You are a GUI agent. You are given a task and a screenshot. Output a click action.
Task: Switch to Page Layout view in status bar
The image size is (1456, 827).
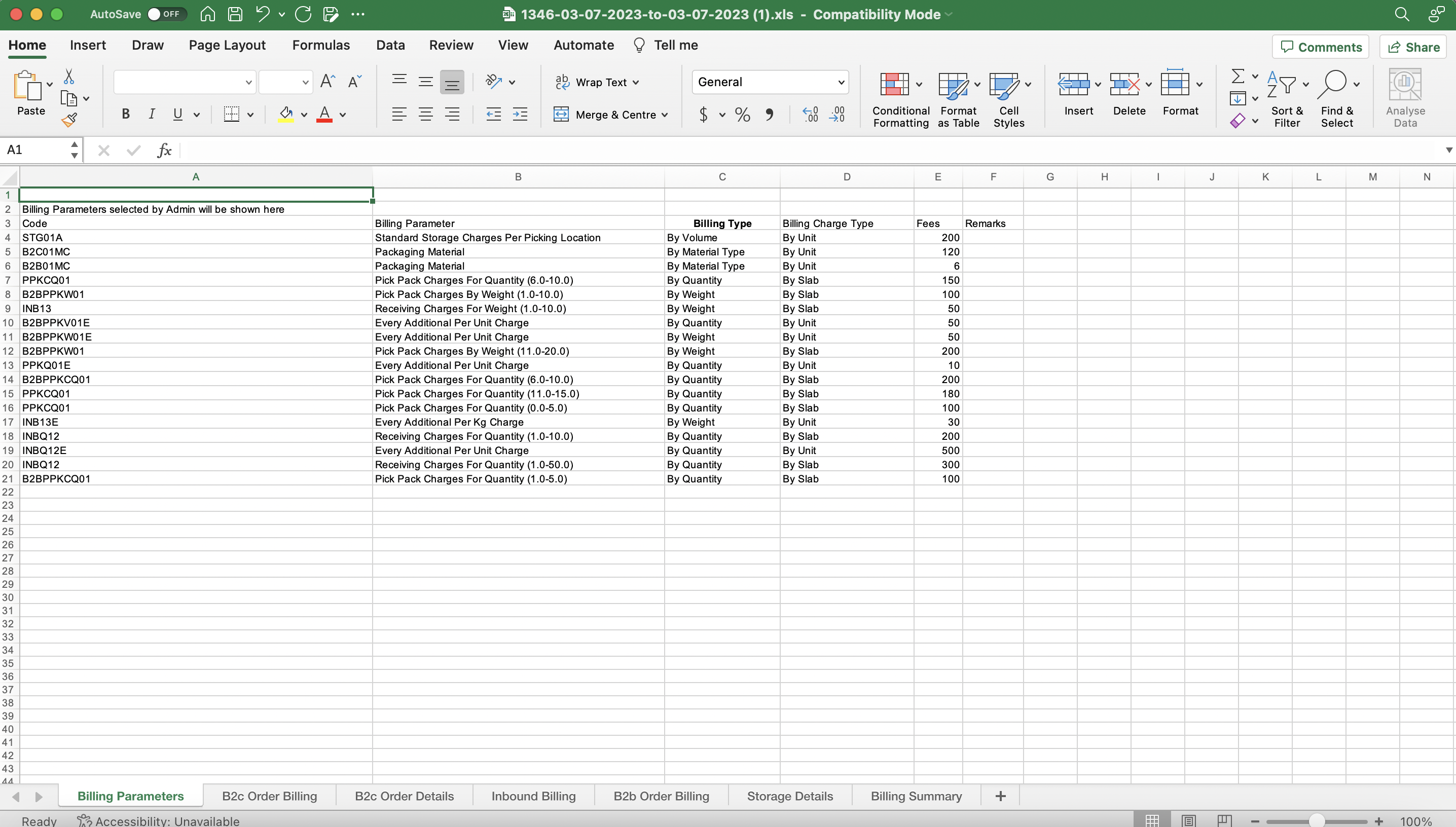[1188, 820]
